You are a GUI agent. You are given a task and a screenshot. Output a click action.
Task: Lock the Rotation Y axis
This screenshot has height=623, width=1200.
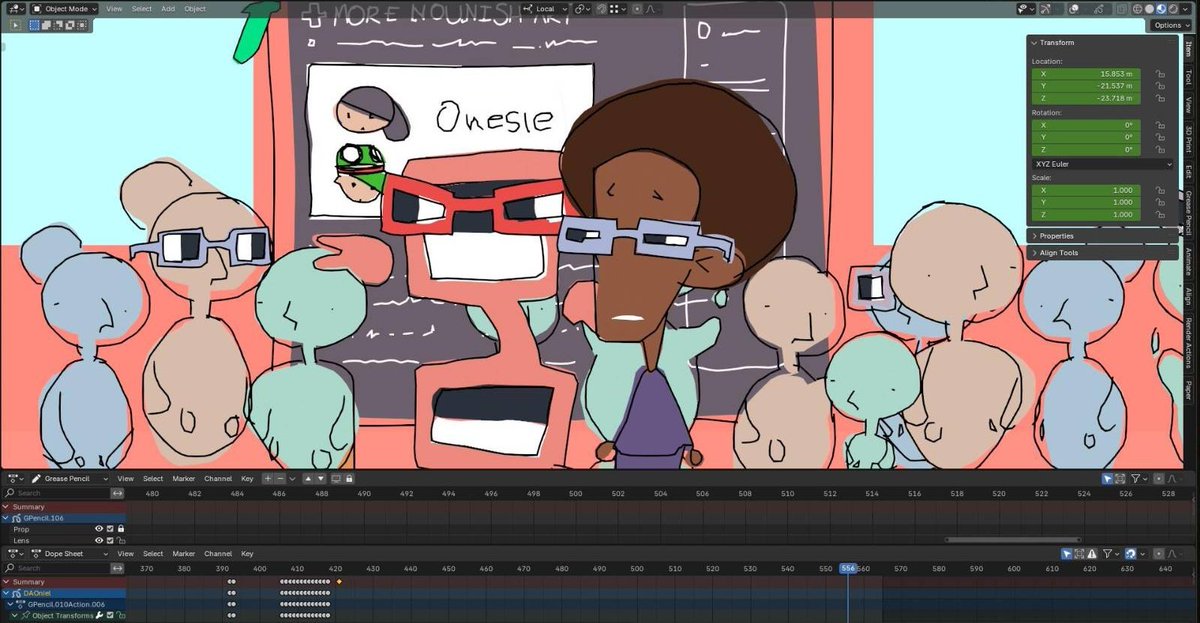click(x=1160, y=137)
